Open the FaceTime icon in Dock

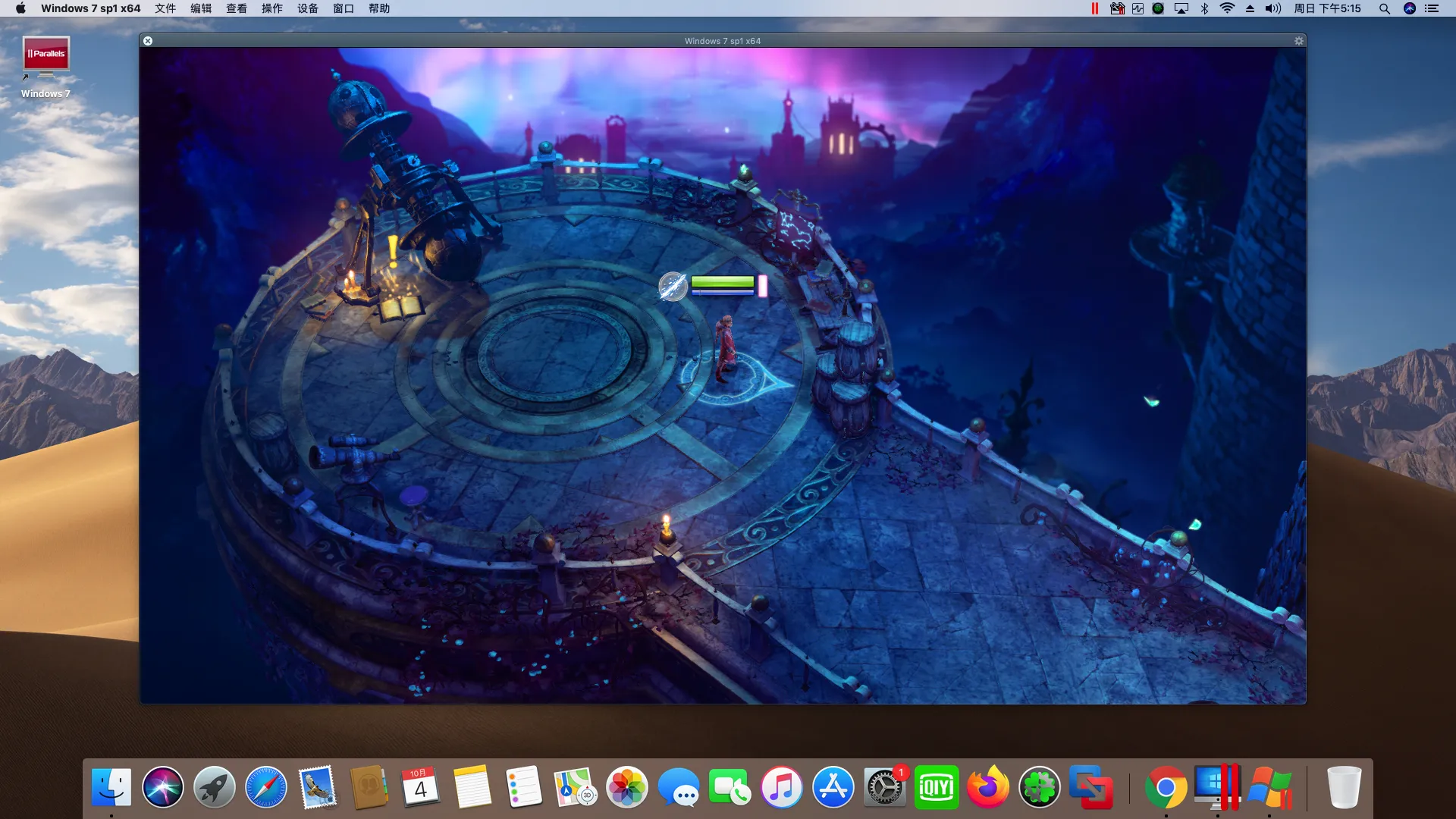(730, 787)
